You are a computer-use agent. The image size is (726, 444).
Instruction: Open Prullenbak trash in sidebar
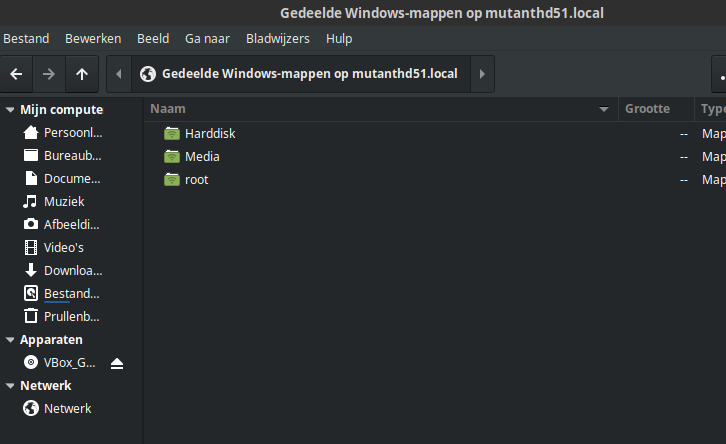coord(71,316)
